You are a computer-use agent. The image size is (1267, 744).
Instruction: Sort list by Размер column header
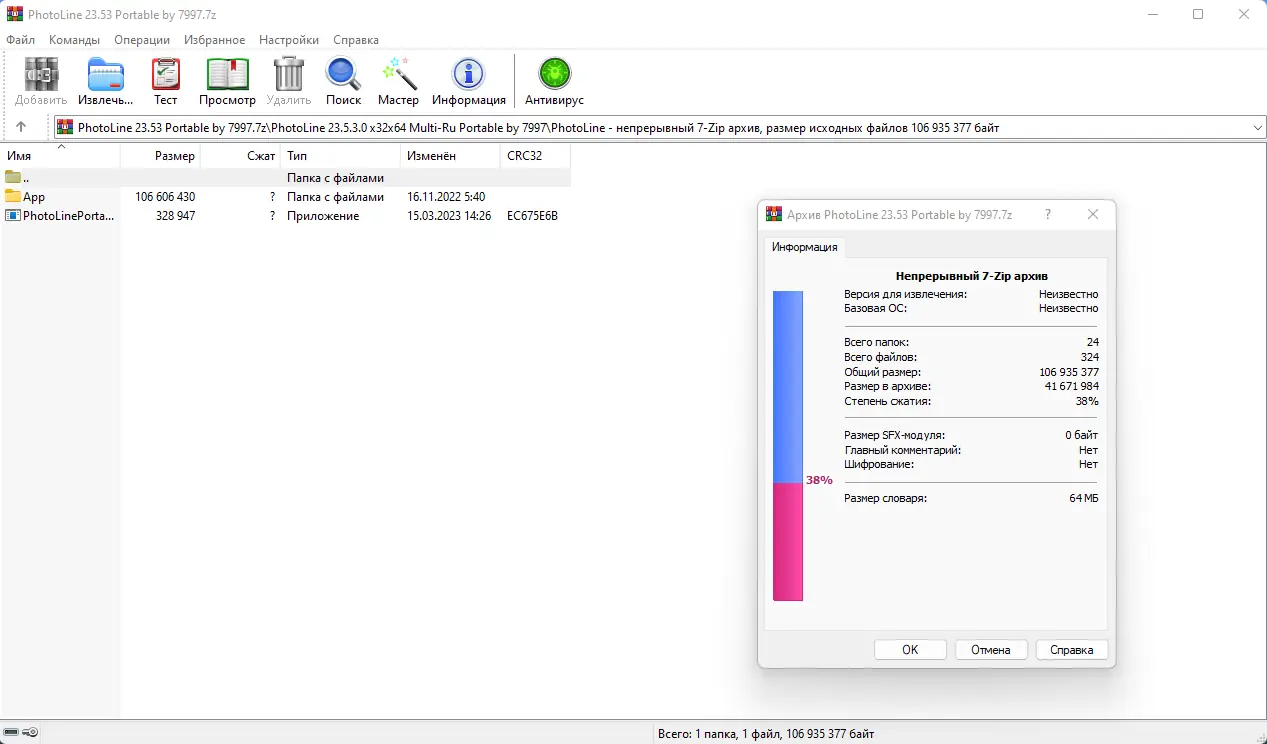(x=160, y=156)
